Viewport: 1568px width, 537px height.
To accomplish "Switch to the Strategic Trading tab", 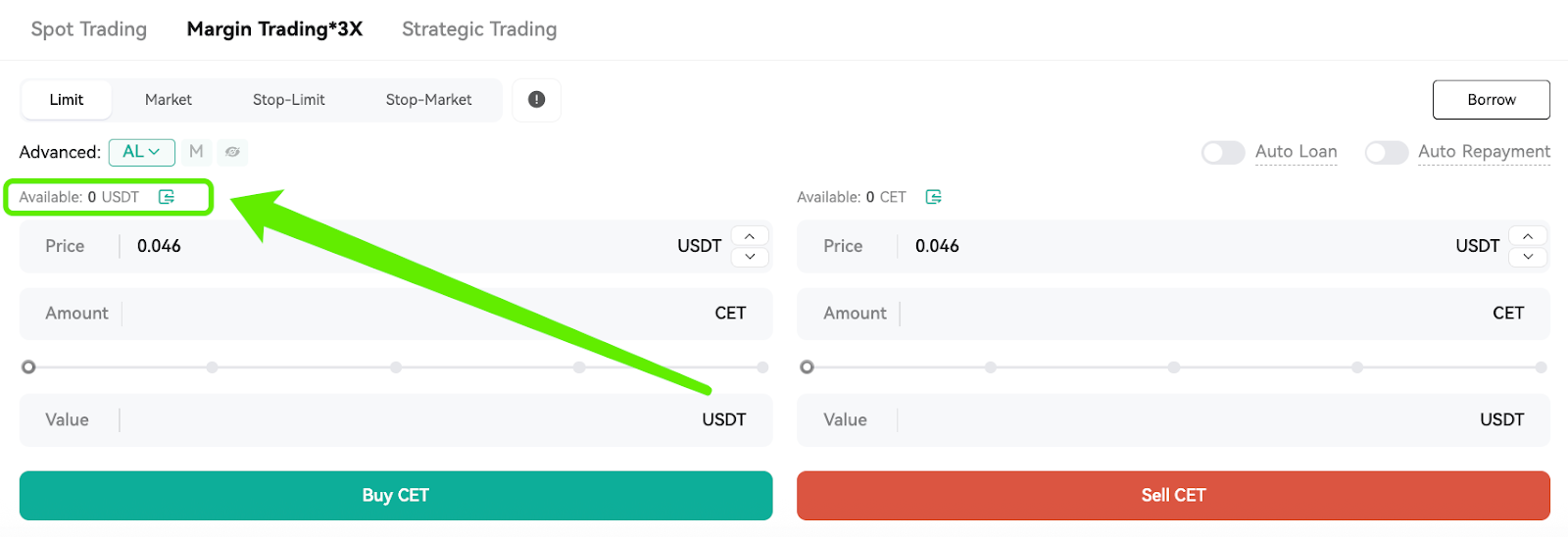I will [479, 29].
